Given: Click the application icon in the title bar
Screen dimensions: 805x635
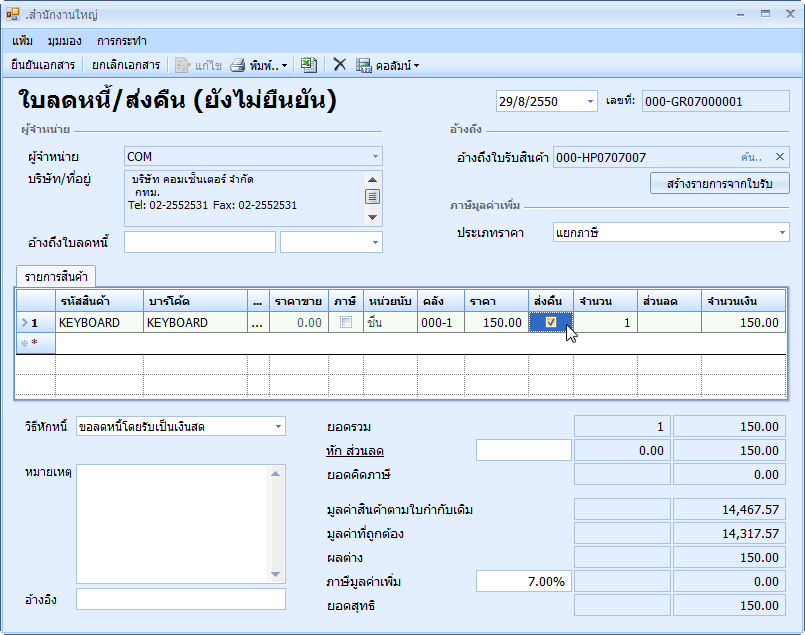Looking at the screenshot, I should coord(13,15).
